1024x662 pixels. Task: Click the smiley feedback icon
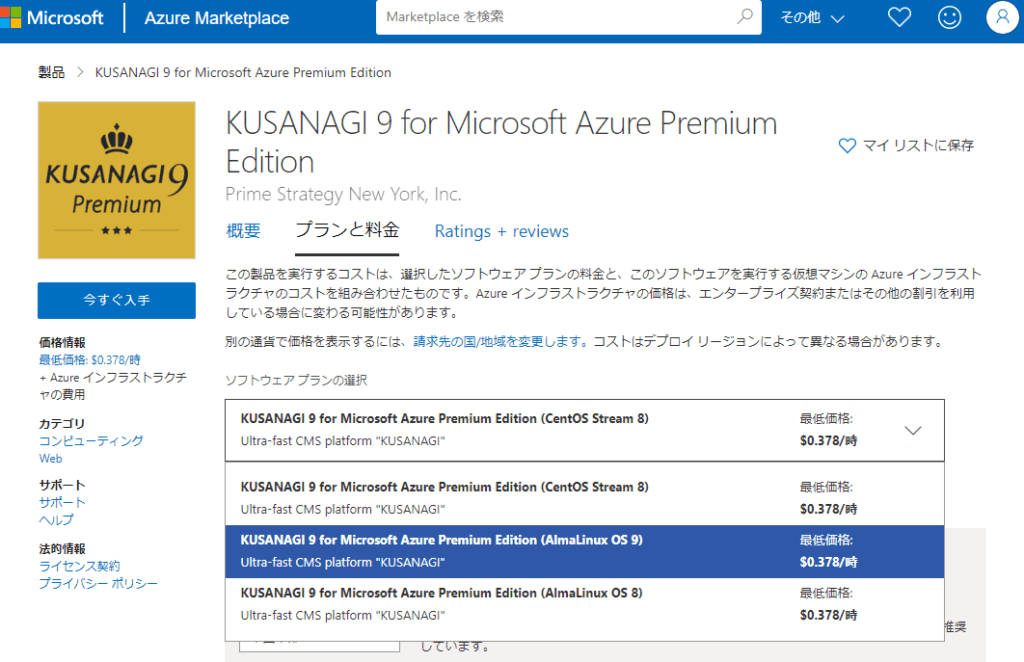pyautogui.click(x=950, y=17)
